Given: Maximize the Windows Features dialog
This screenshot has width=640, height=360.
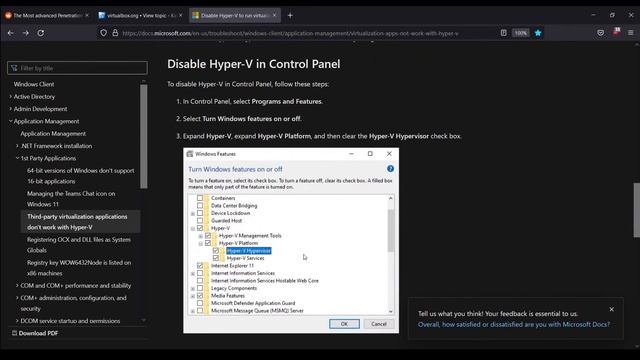Looking at the screenshot, I should point(370,154).
